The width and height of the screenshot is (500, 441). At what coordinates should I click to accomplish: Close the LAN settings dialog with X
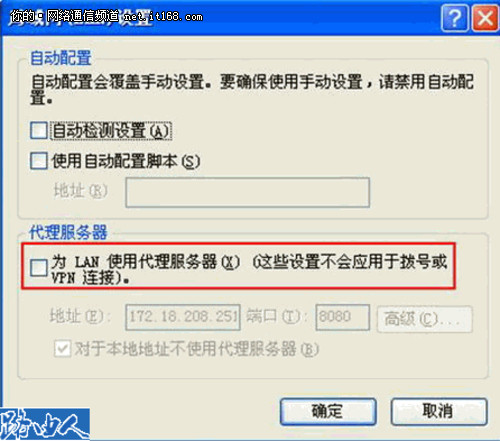click(x=485, y=18)
